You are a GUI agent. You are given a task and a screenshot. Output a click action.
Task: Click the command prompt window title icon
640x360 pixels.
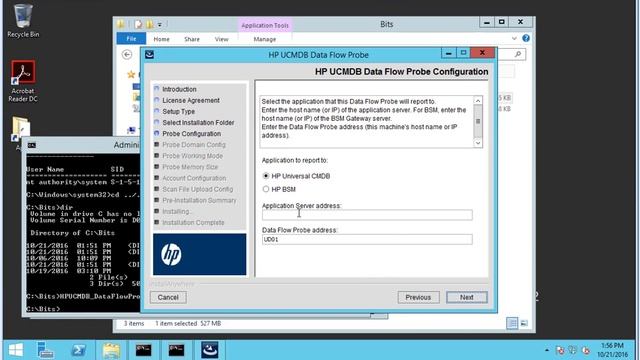32,145
